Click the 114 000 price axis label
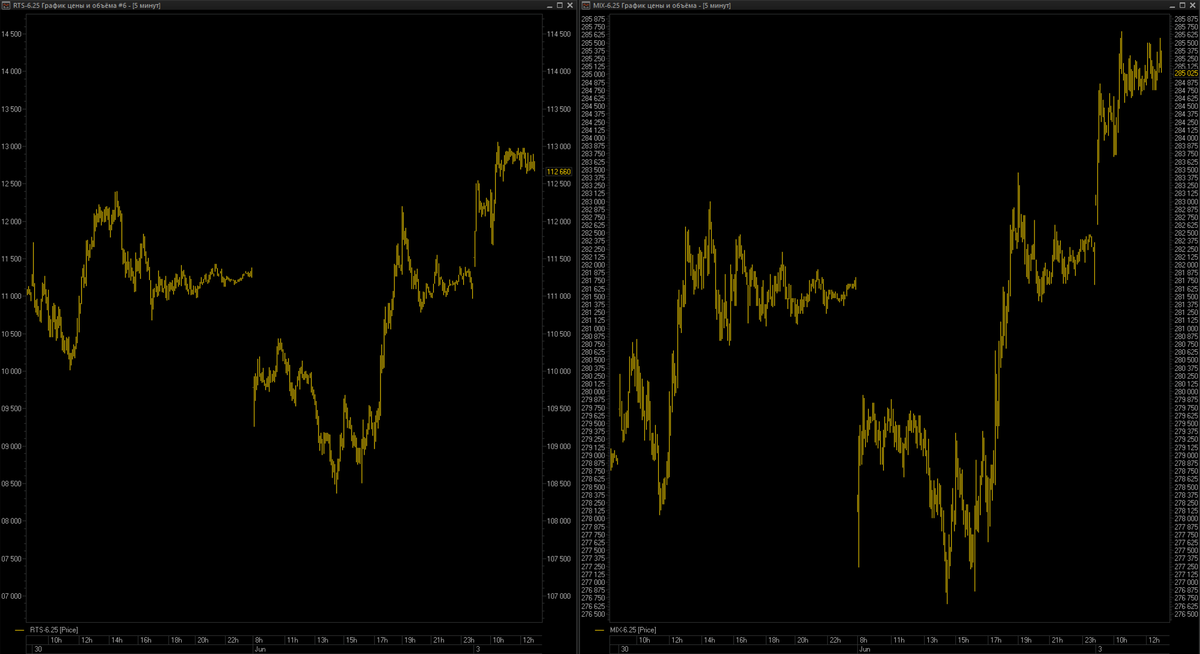The image size is (1200, 654). point(558,71)
